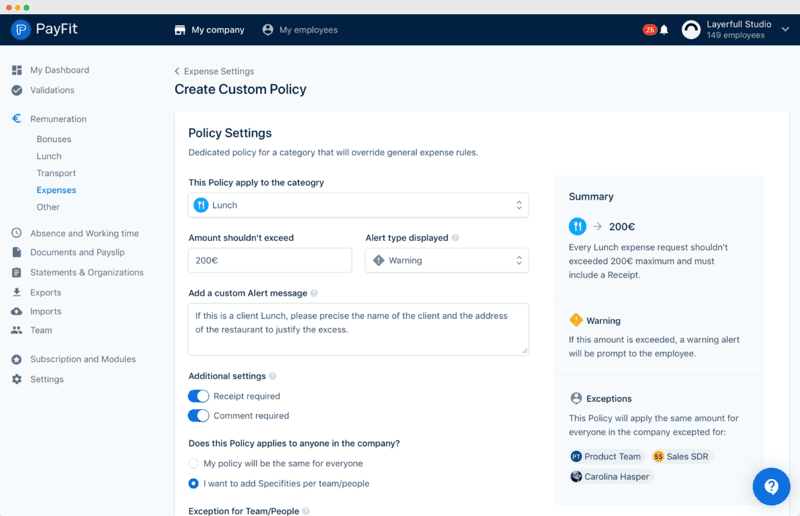Click the Imports cloud icon
This screenshot has width=800, height=516.
click(17, 311)
